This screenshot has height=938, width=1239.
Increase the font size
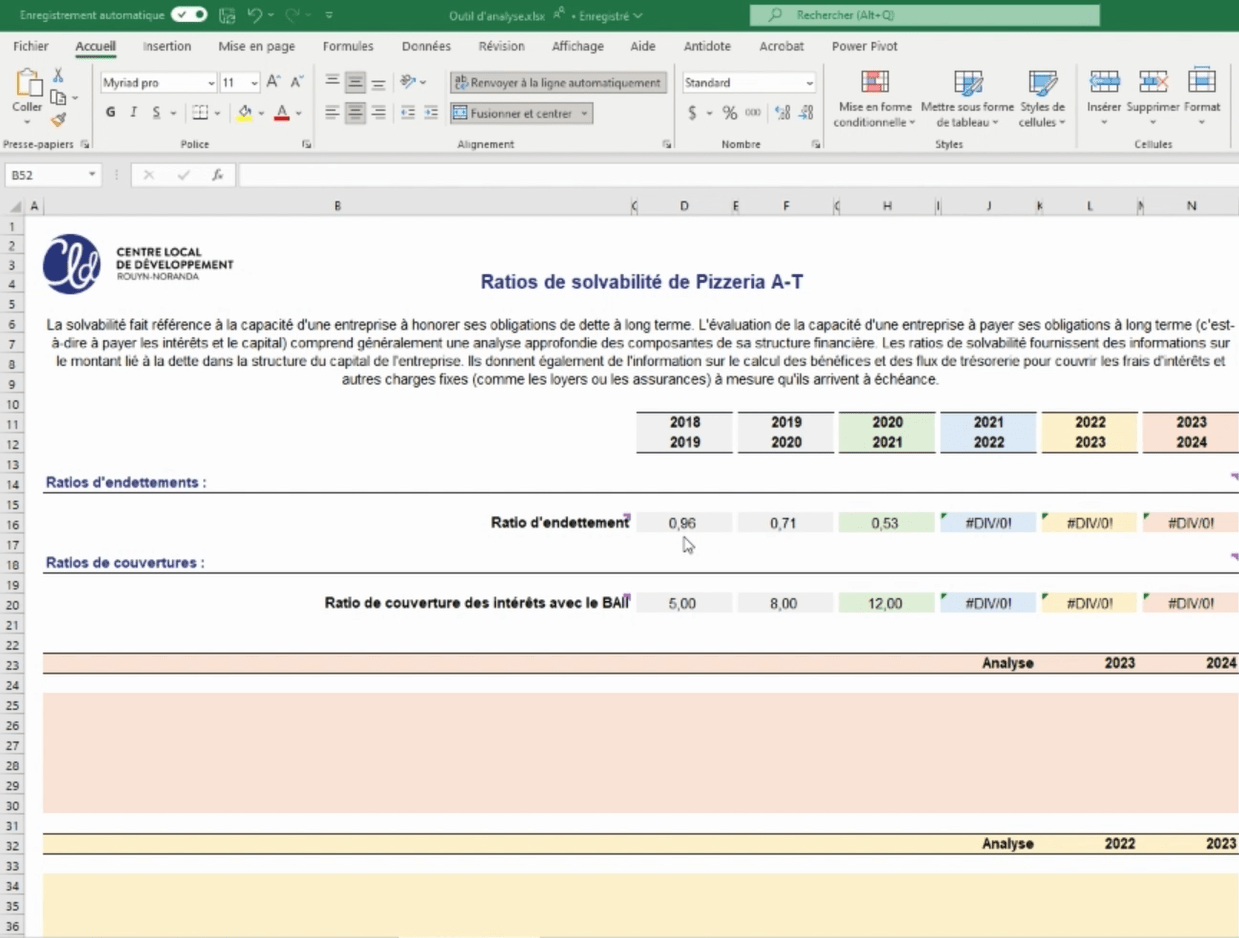coord(274,83)
